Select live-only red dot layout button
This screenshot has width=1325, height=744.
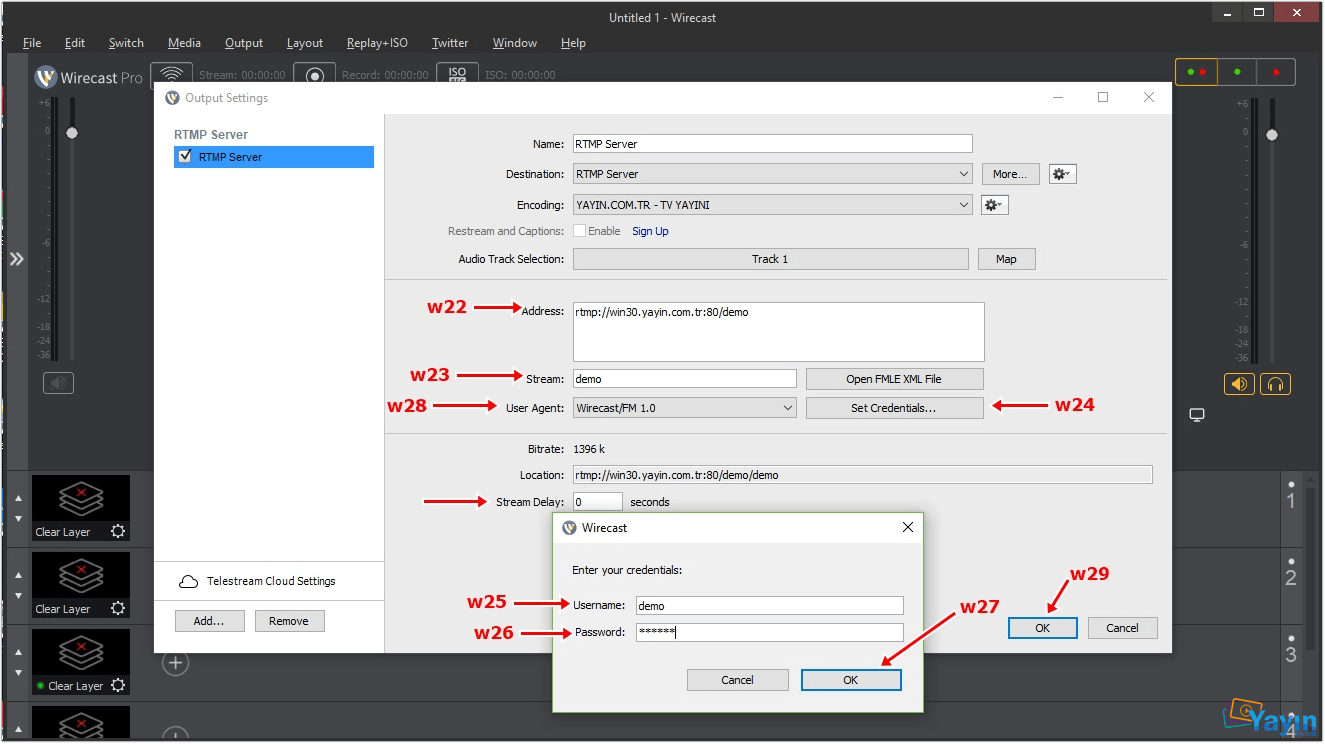click(x=1276, y=72)
